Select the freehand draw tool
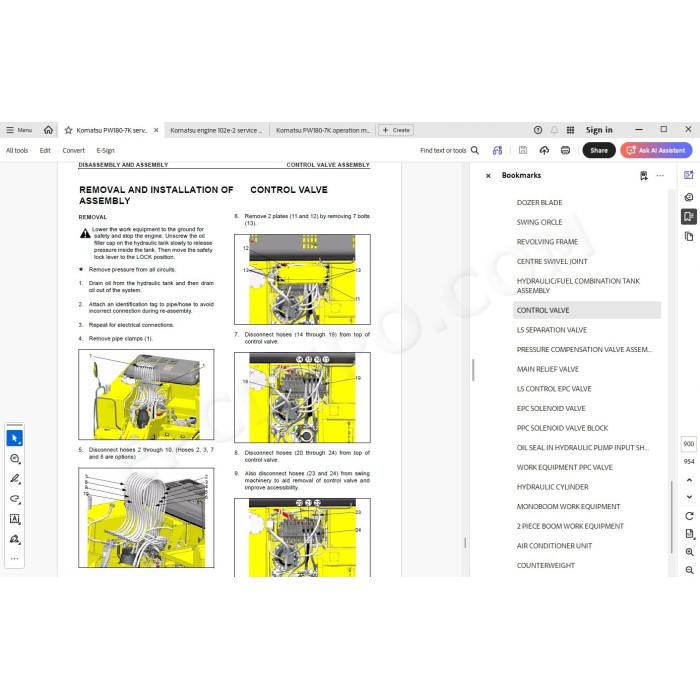Image resolution: width=700 pixels, height=700 pixels. (x=15, y=499)
